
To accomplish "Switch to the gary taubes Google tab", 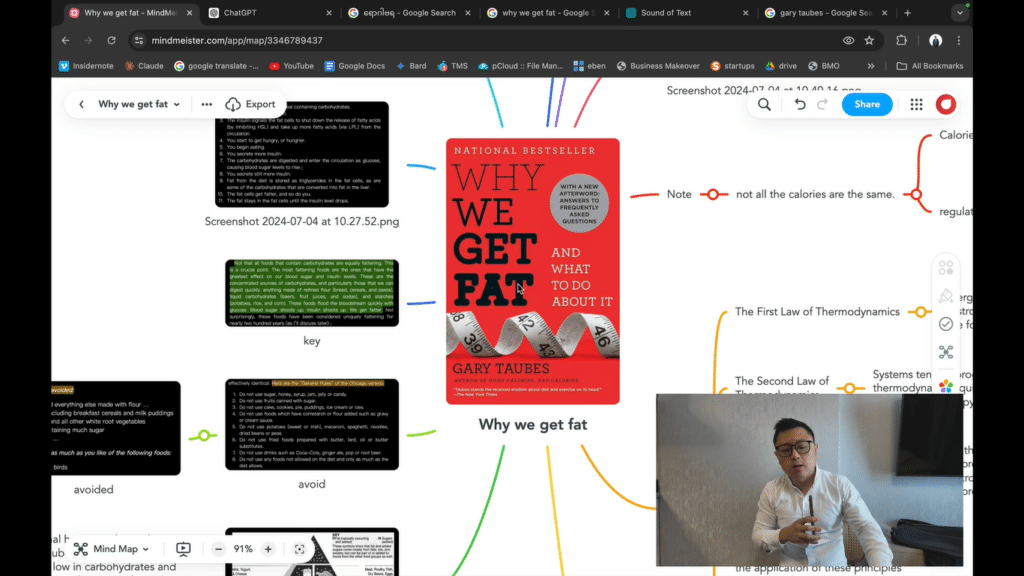I will (x=825, y=12).
